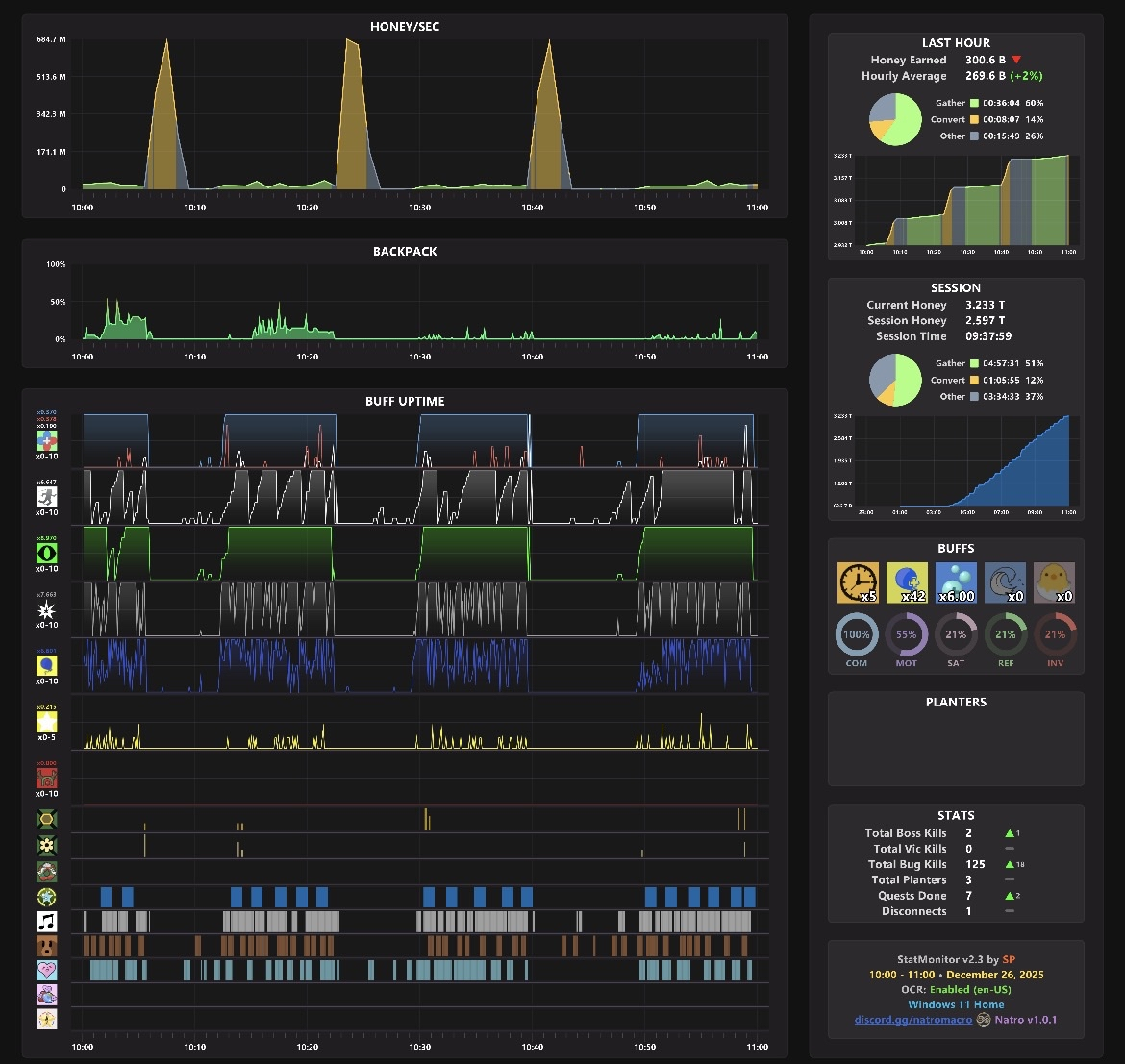The height and width of the screenshot is (1064, 1125).
Task: Click the pink heart buff row icon
Action: (47, 970)
